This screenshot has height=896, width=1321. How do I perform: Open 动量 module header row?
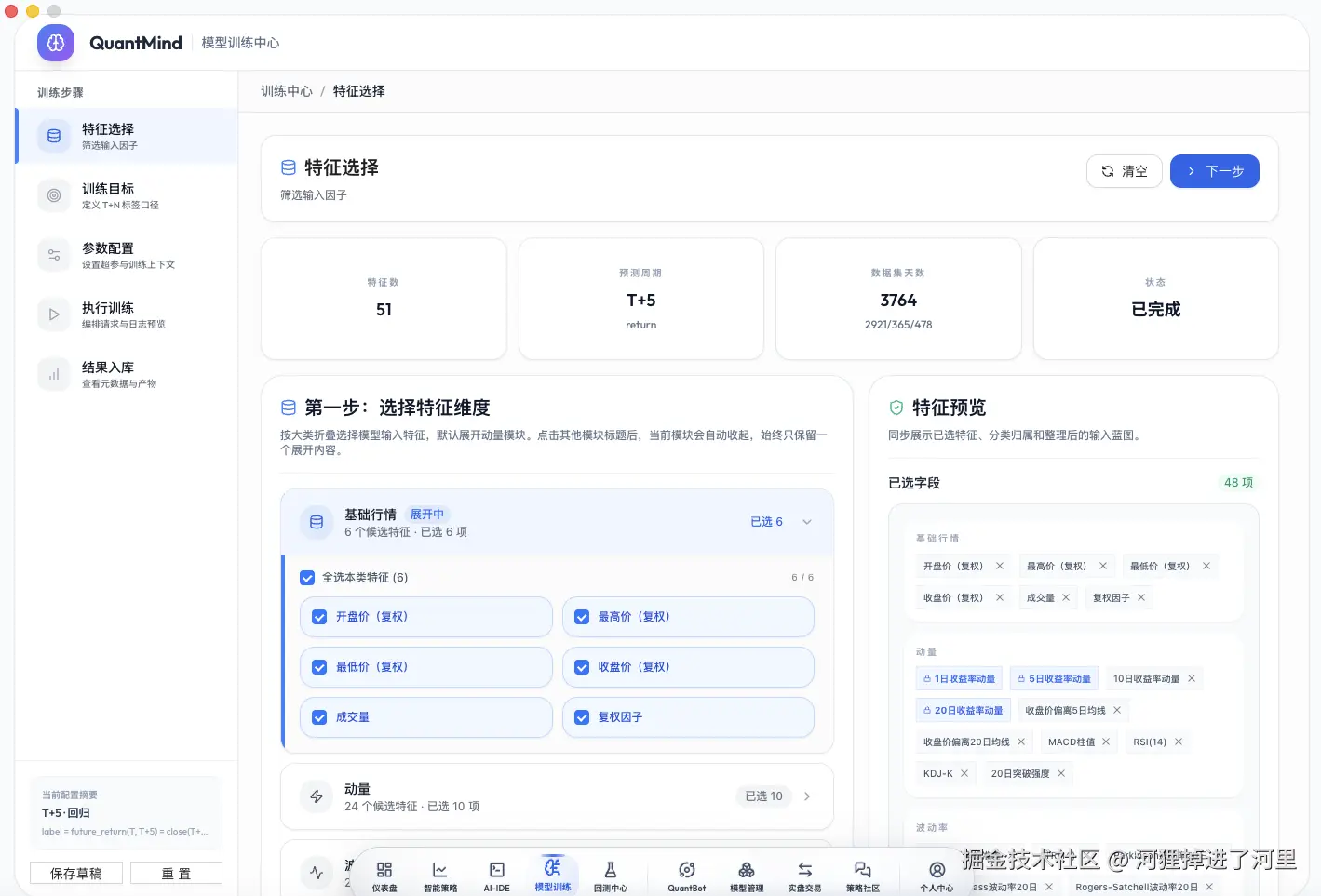coord(557,796)
